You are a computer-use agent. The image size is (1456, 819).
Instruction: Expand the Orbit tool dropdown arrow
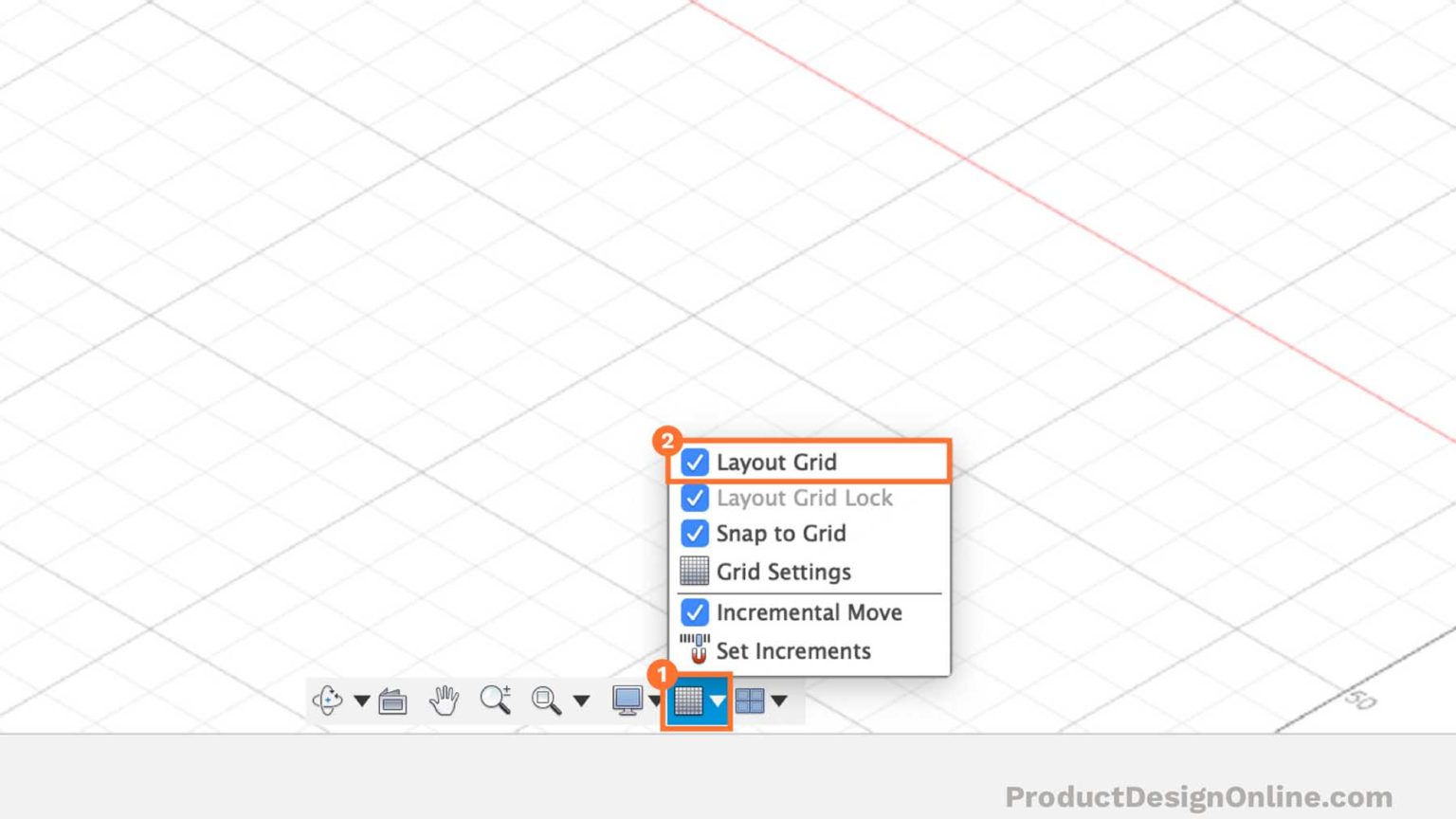pos(361,701)
